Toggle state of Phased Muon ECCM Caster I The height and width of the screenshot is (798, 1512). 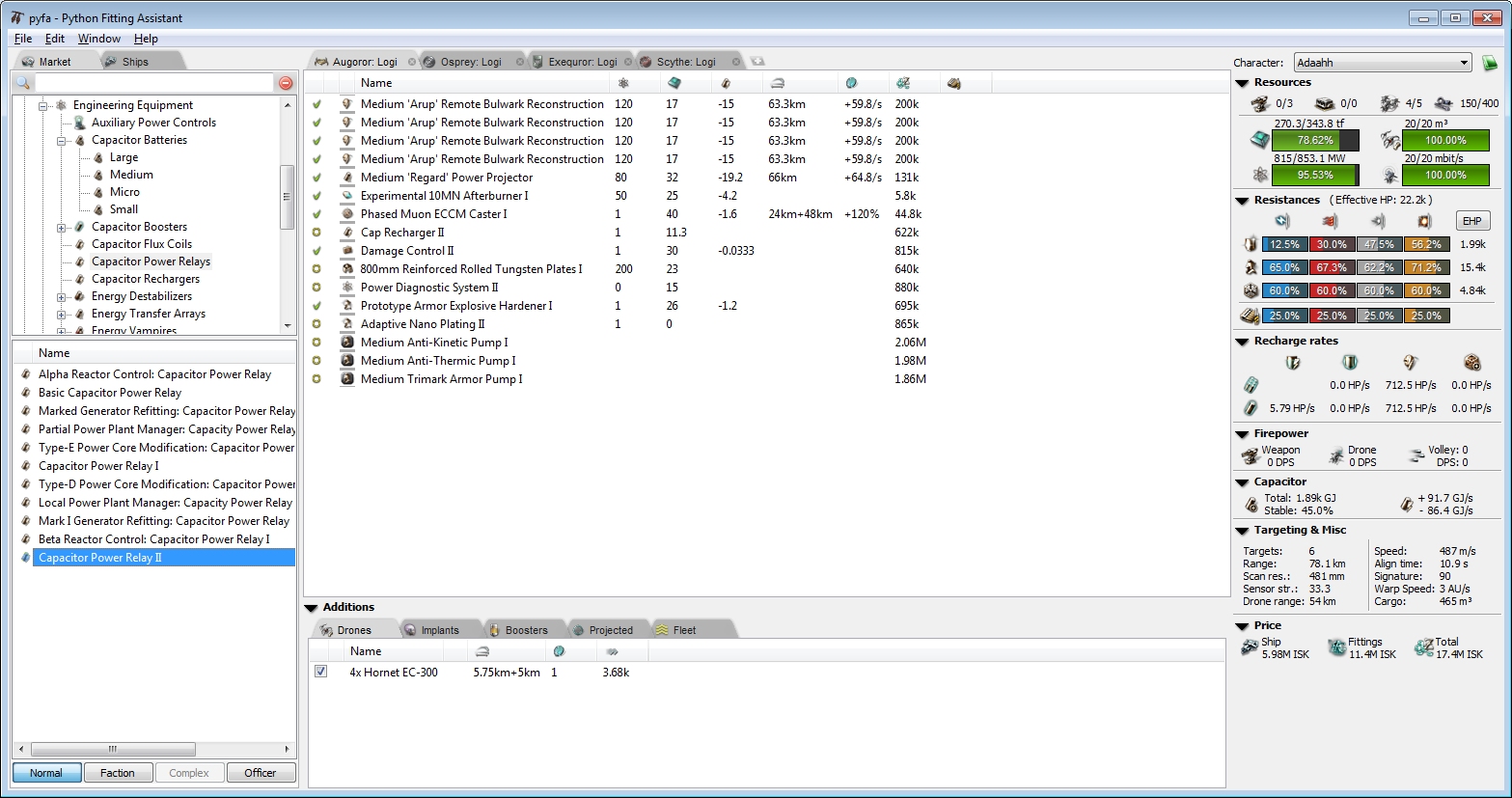coord(316,214)
